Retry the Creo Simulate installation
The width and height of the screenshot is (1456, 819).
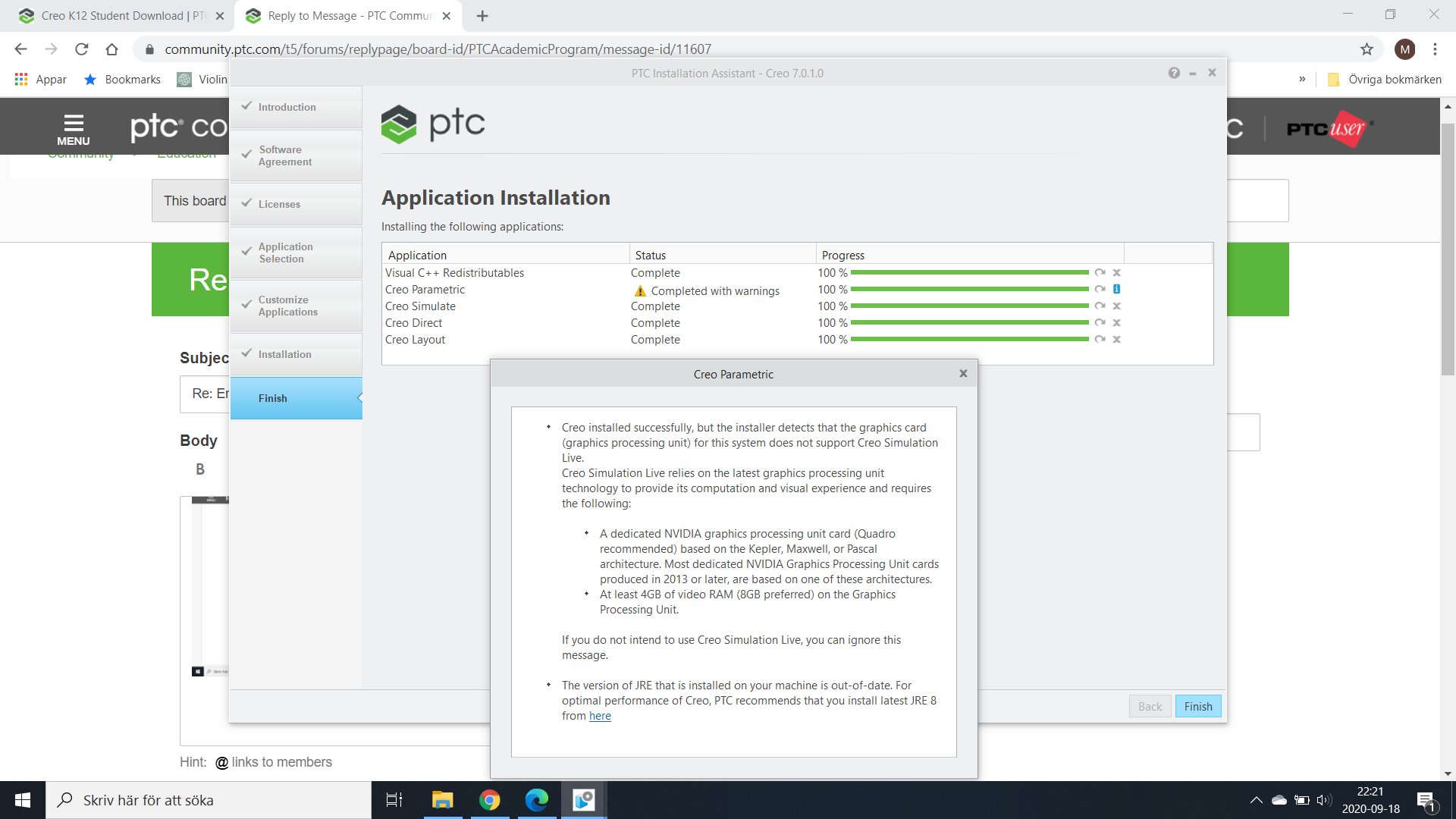coord(1101,306)
